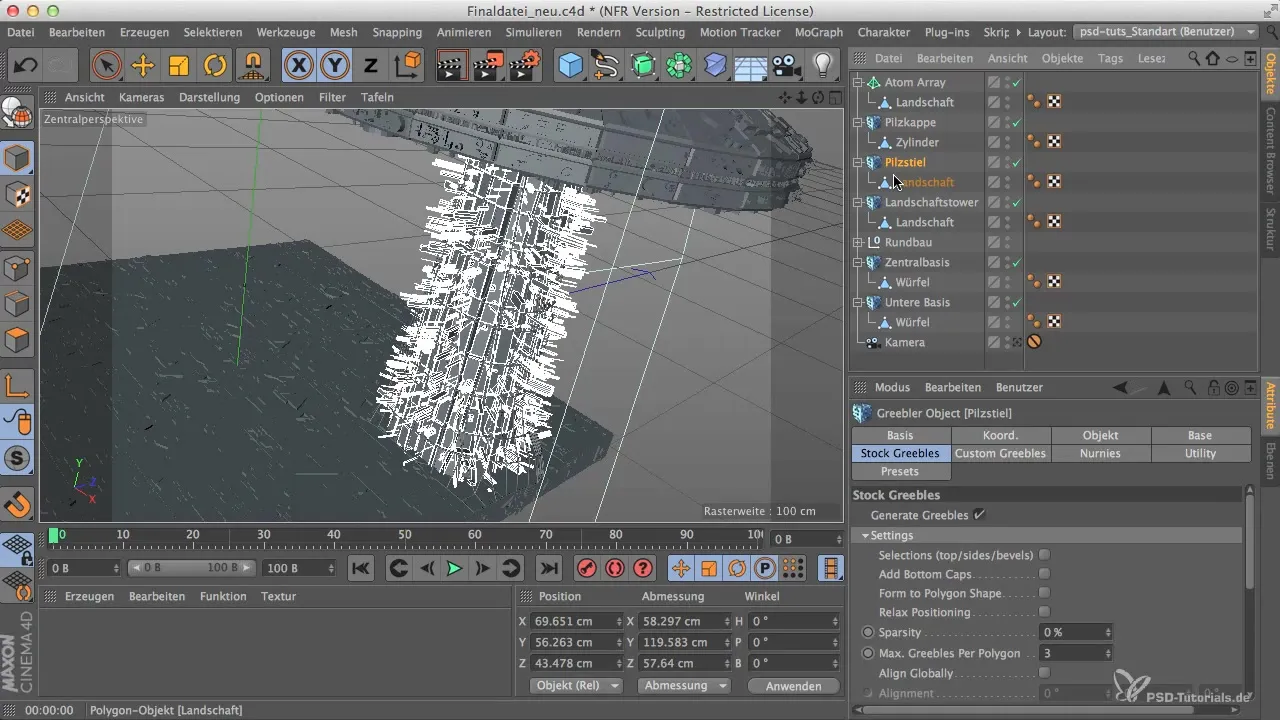
Task: Open the Sculpting menu
Action: coord(659,32)
